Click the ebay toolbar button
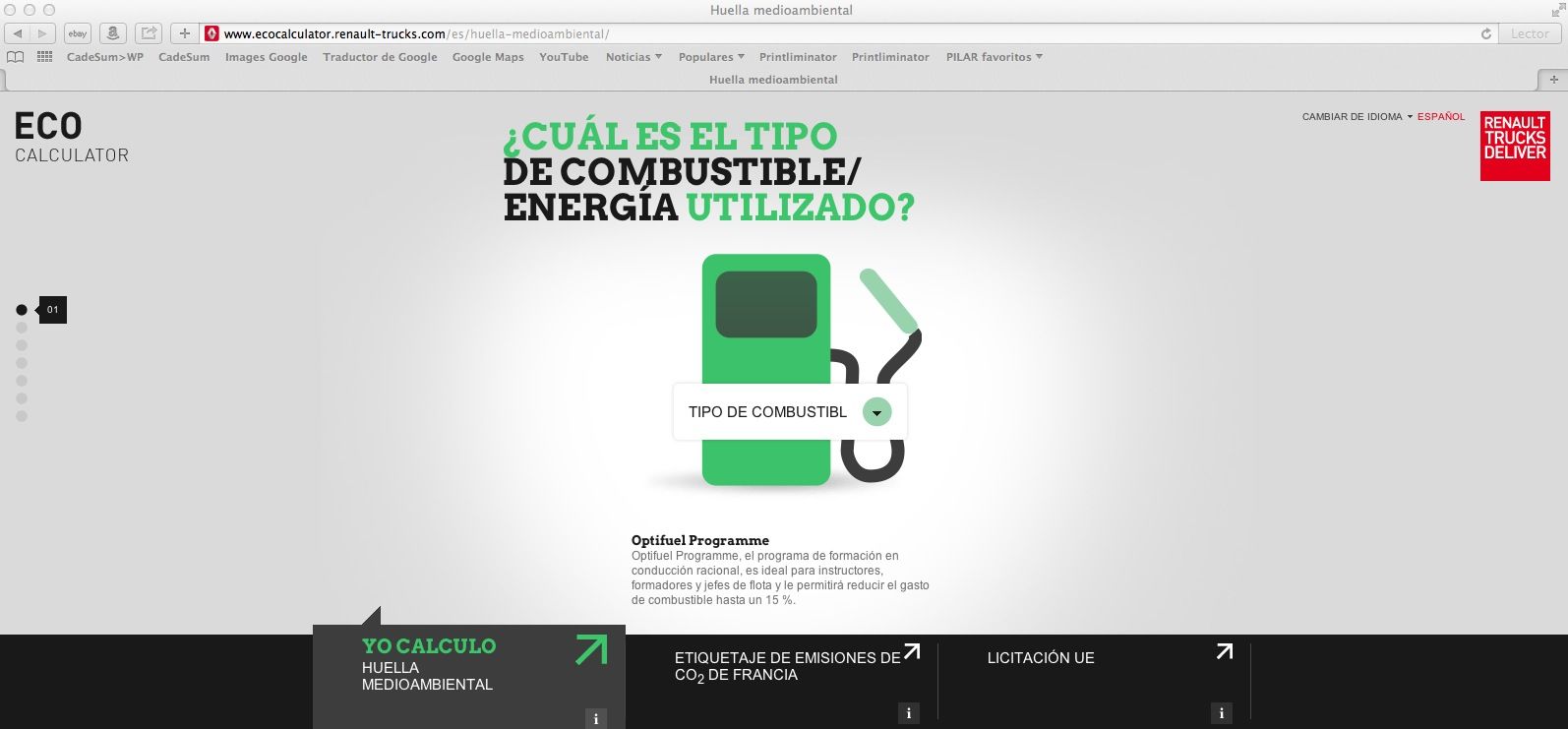This screenshot has width=1568, height=729. click(x=78, y=33)
